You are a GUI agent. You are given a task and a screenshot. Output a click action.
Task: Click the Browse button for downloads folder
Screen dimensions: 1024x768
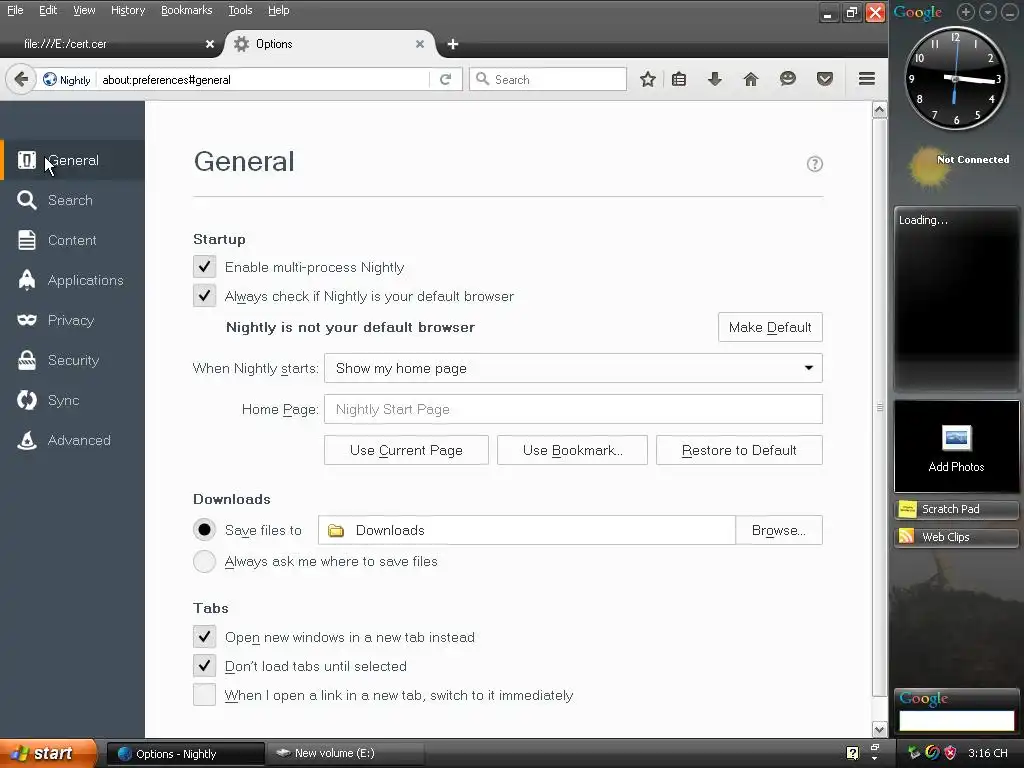pos(778,530)
